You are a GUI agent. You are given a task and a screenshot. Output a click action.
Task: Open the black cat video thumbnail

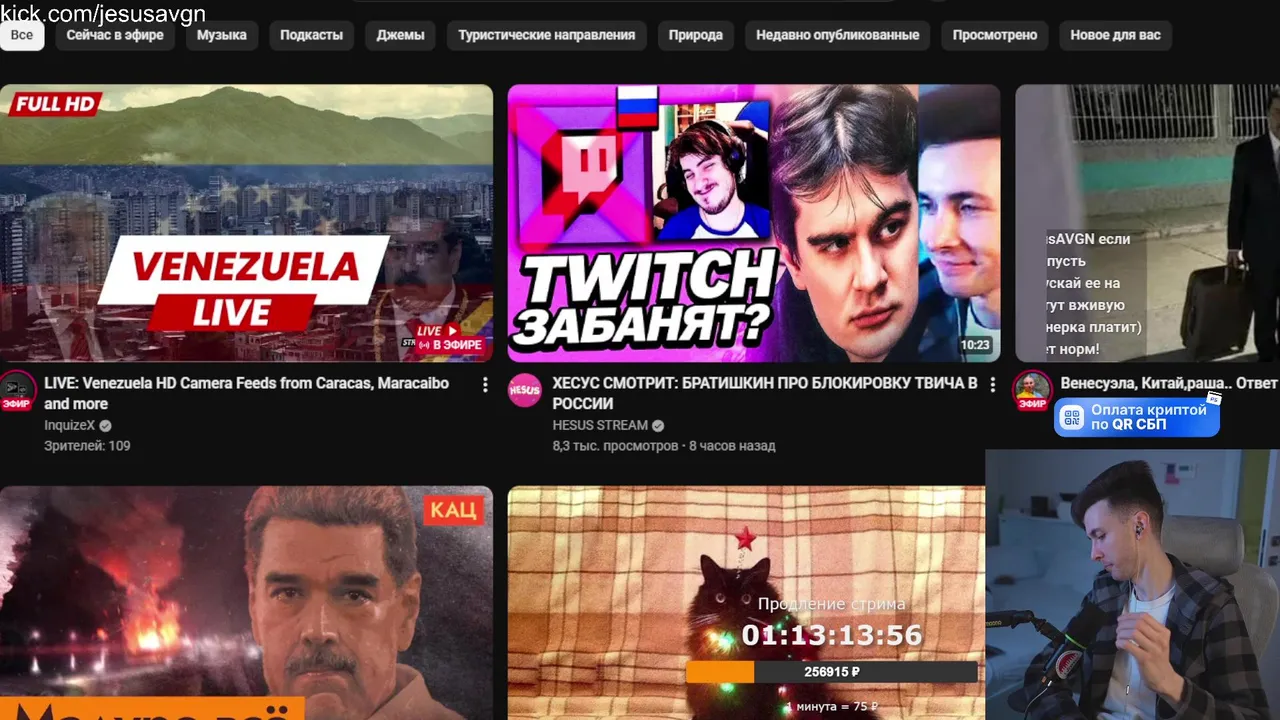coord(746,603)
